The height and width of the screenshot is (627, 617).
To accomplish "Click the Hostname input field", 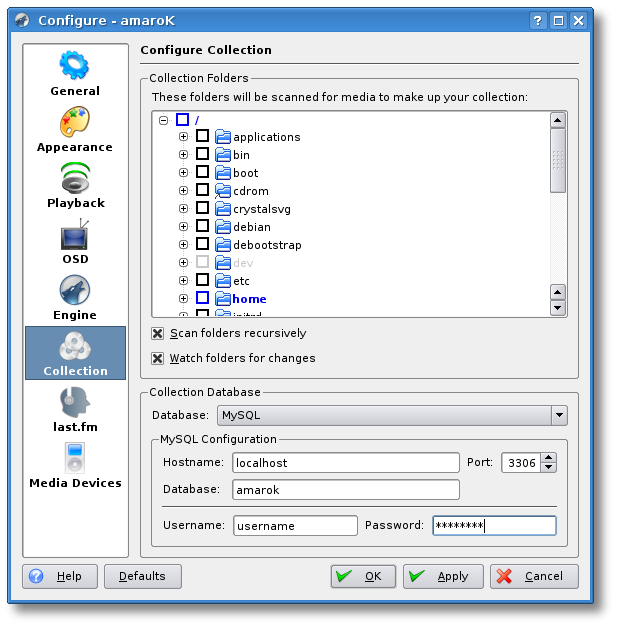I will pyautogui.click(x=345, y=463).
